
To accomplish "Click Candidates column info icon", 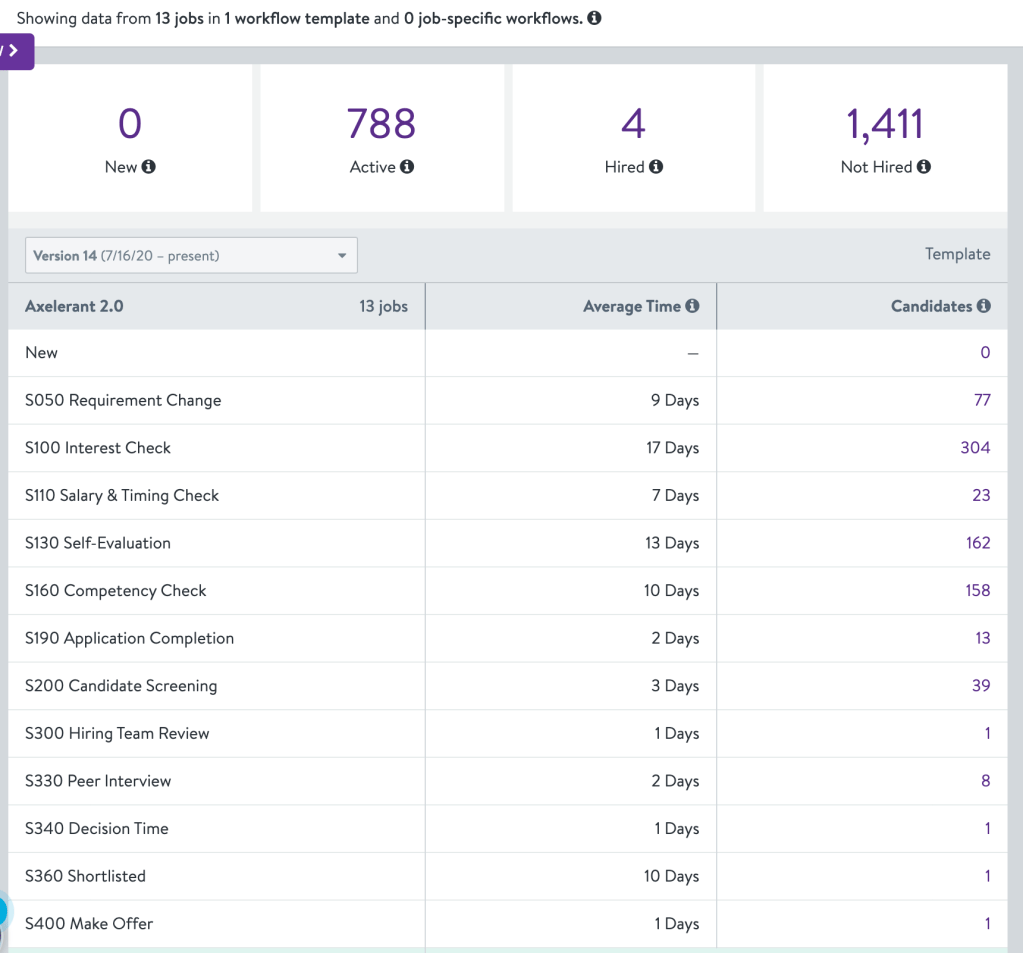I will coord(984,306).
